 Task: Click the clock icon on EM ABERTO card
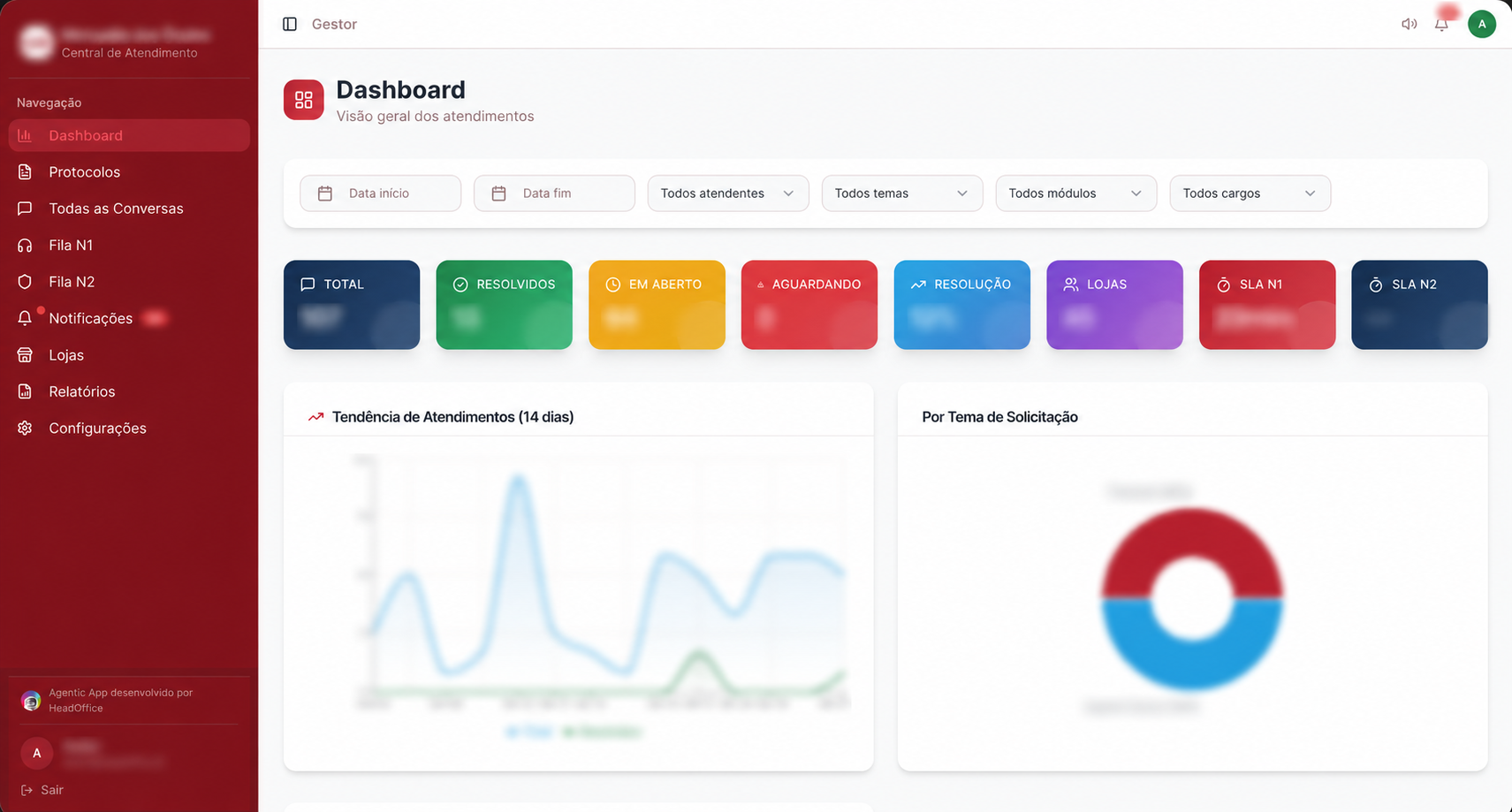612,285
